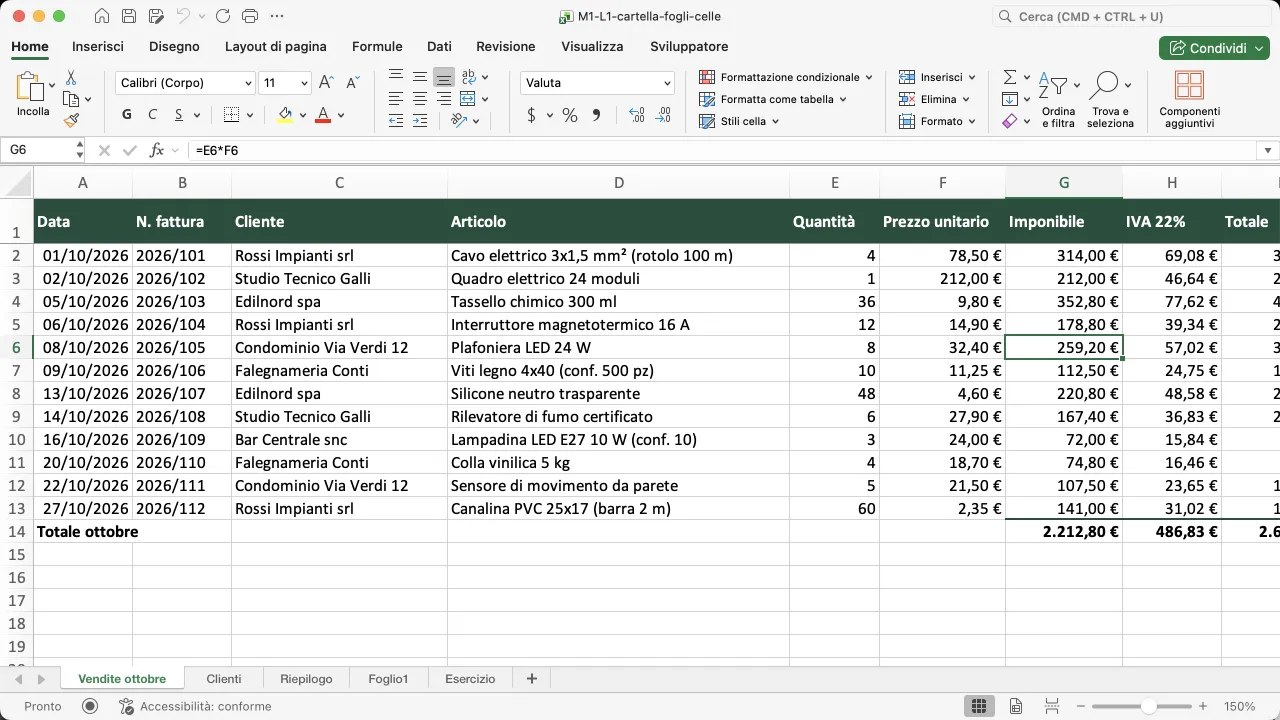Screen dimensions: 1280x720
Task: Click the Ordina e filtra icon
Action: 1058,99
